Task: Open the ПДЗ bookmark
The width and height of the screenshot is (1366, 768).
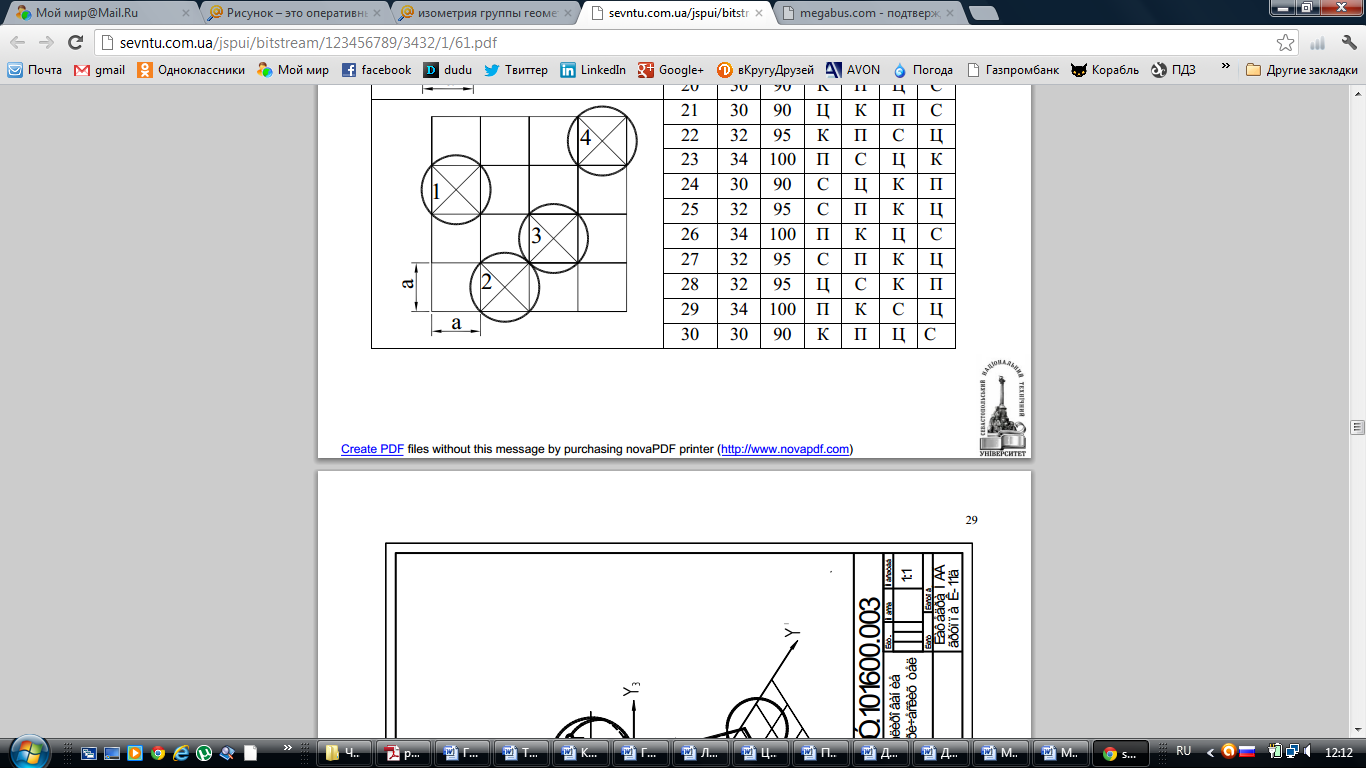Action: [x=1173, y=70]
